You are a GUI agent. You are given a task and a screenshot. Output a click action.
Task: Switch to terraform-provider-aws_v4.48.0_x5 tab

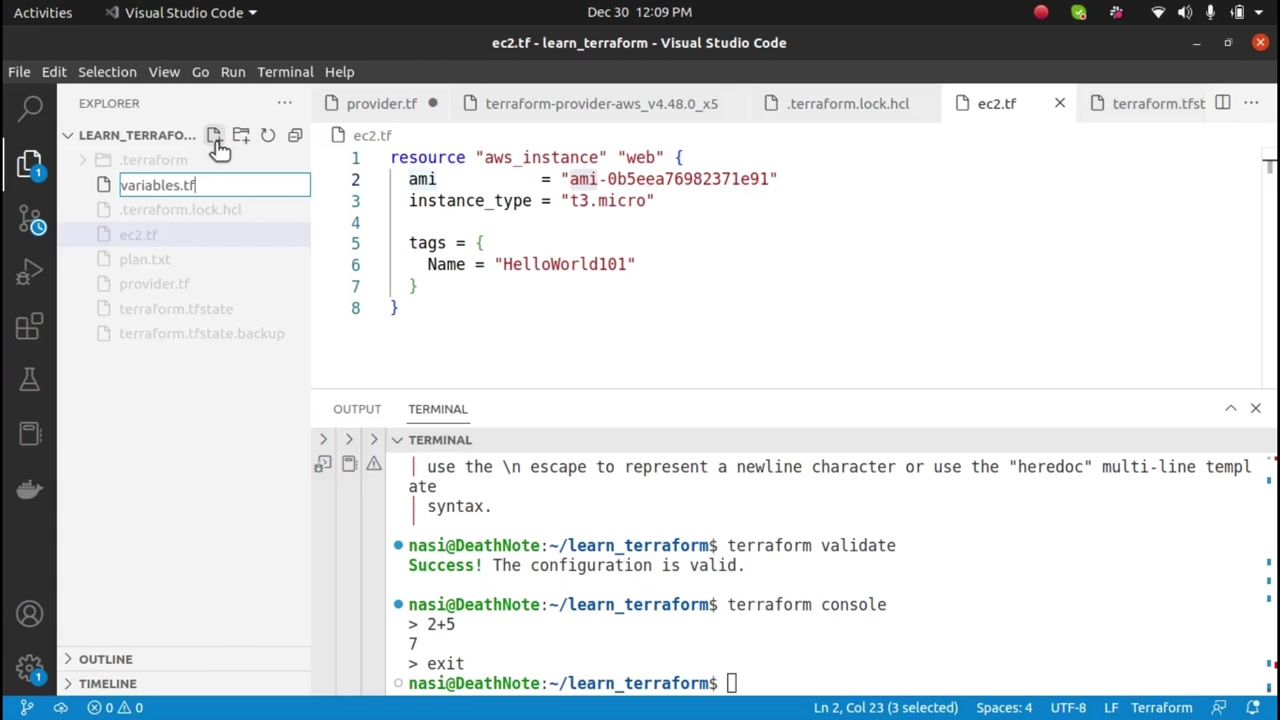coord(600,103)
